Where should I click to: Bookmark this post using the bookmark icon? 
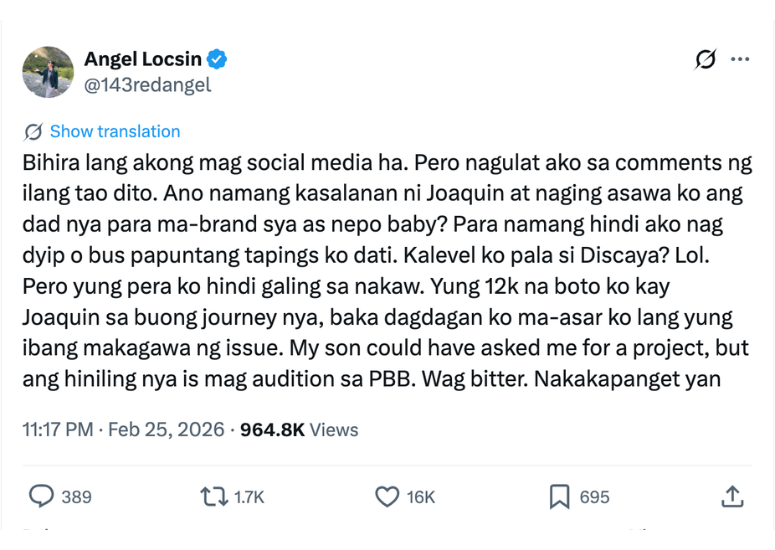coord(560,496)
